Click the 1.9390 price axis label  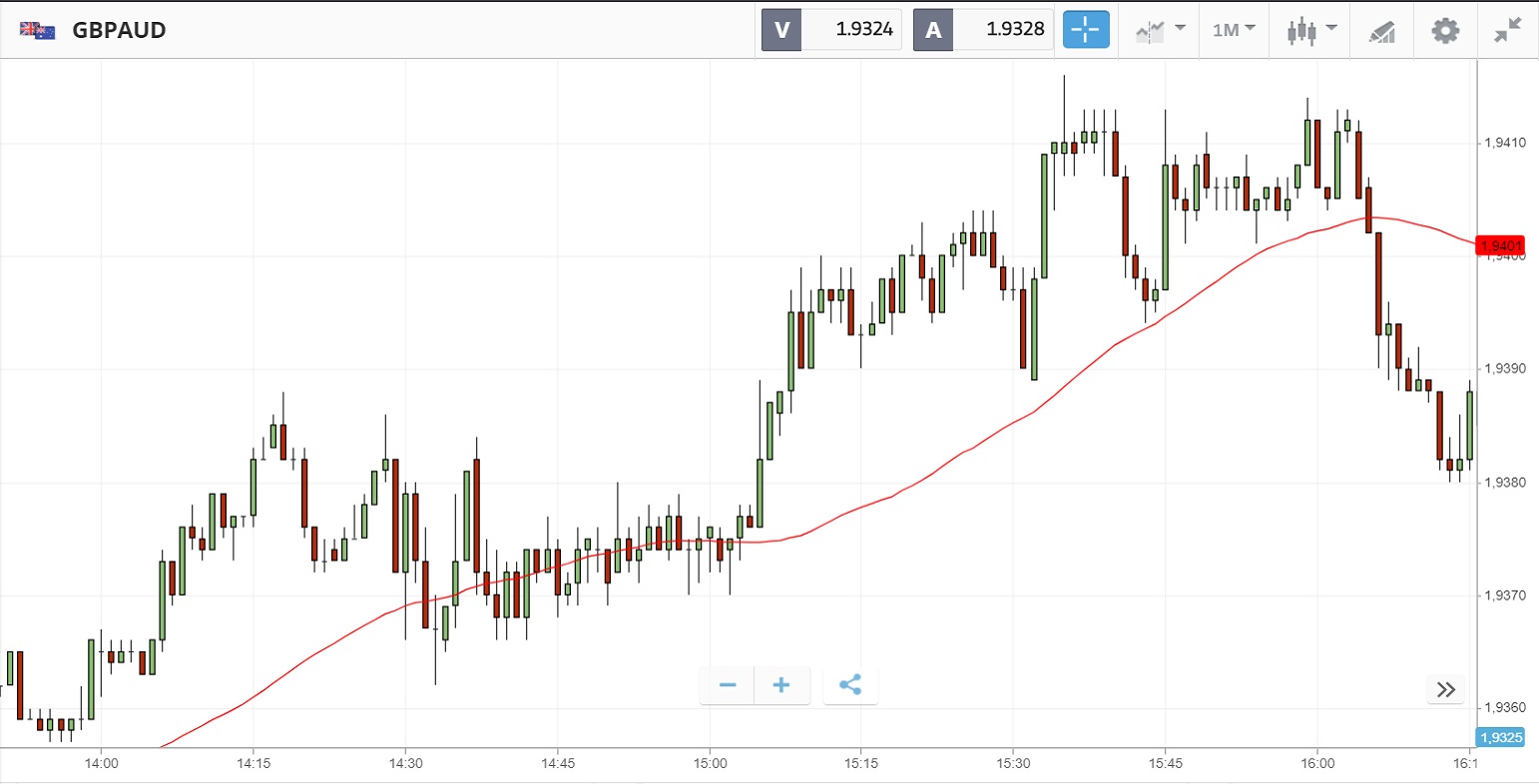point(1504,369)
